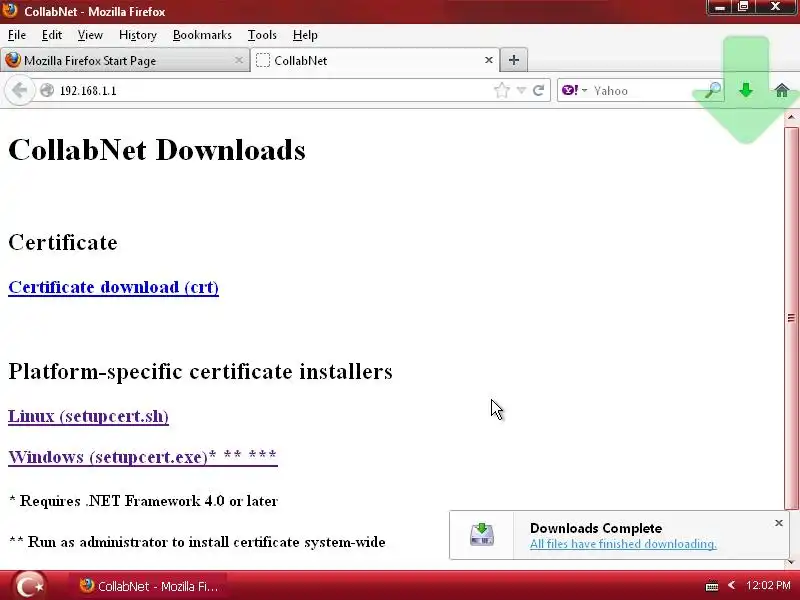Close the CollabNet tab
Viewport: 800px width, 600px height.
click(489, 60)
